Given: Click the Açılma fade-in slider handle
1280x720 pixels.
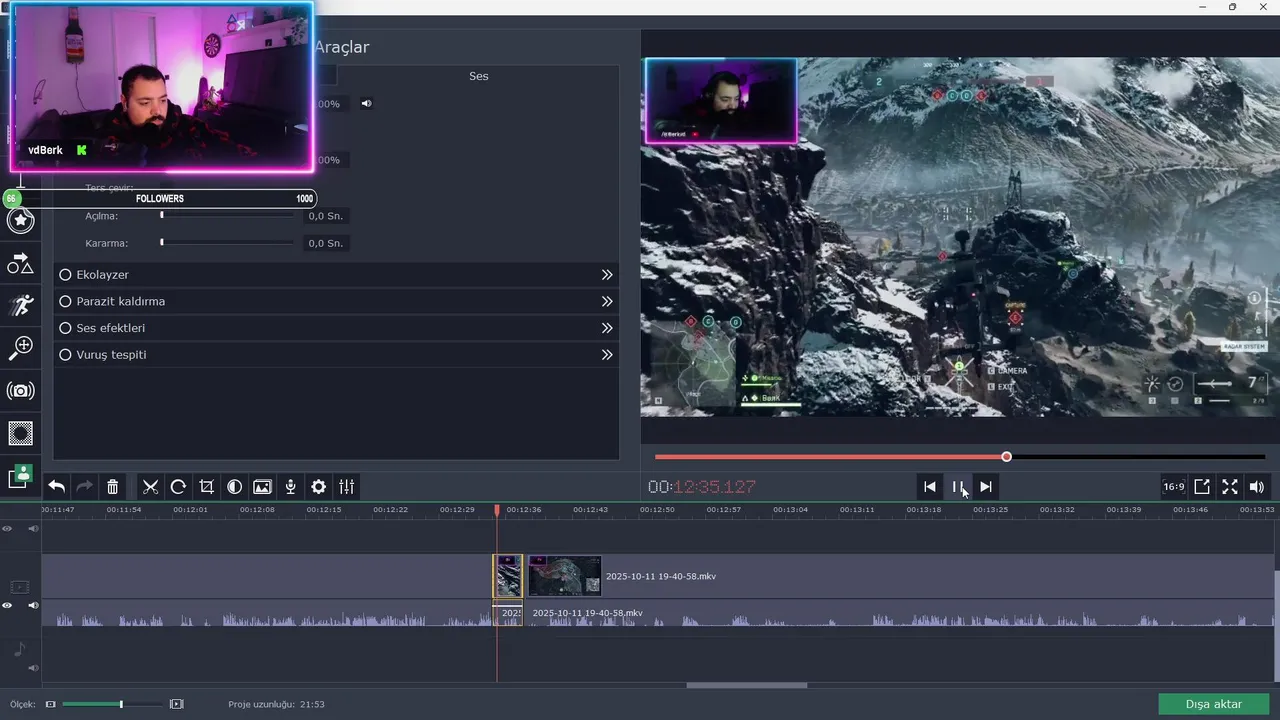Looking at the screenshot, I should (162, 215).
